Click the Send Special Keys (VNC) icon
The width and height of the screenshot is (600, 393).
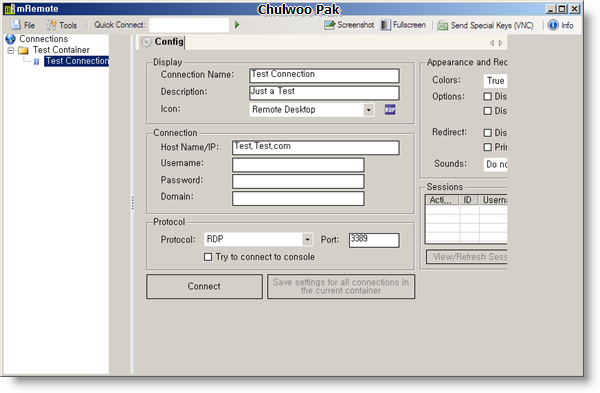click(443, 26)
